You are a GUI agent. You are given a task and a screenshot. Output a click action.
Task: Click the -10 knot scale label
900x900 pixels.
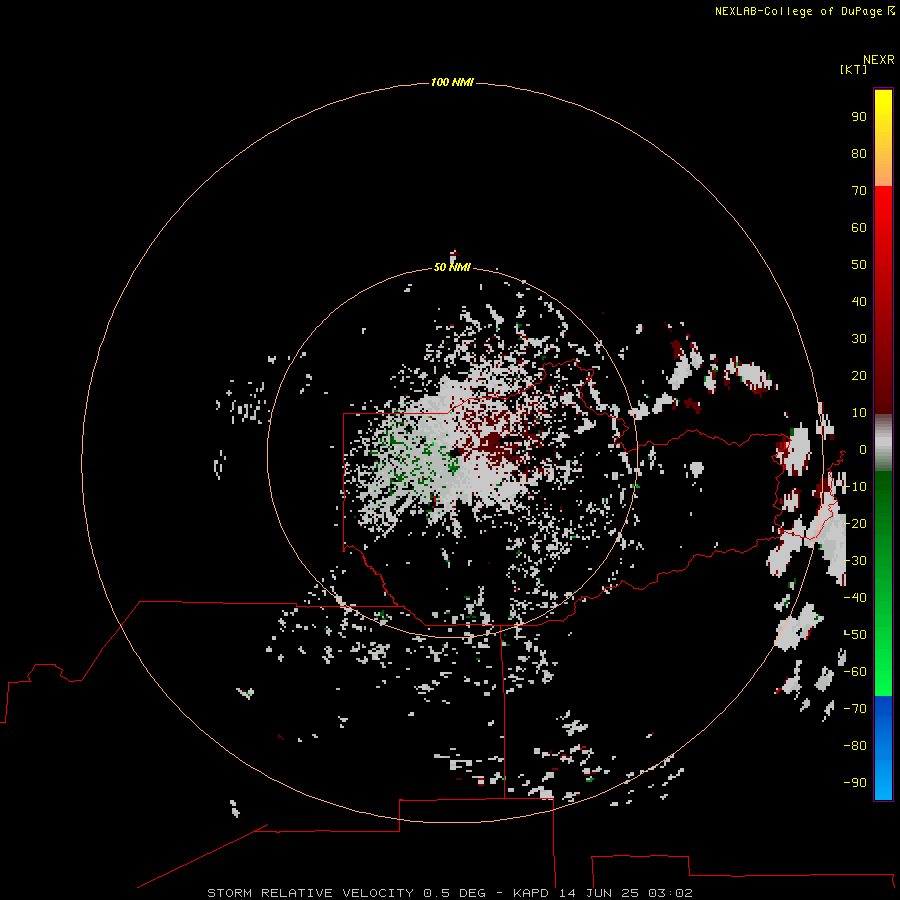(855, 487)
